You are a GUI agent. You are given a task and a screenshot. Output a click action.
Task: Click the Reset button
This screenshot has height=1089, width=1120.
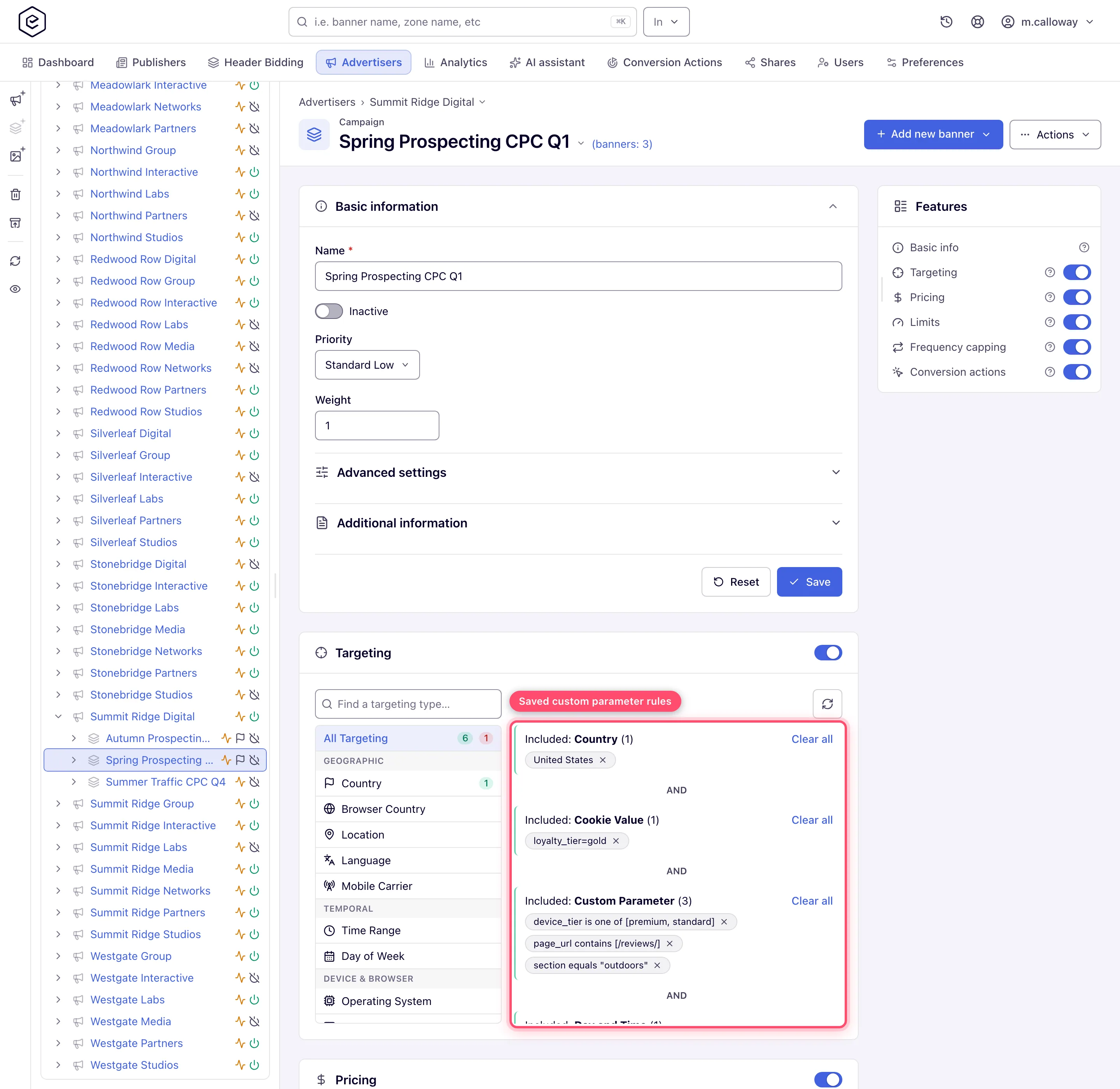click(736, 582)
